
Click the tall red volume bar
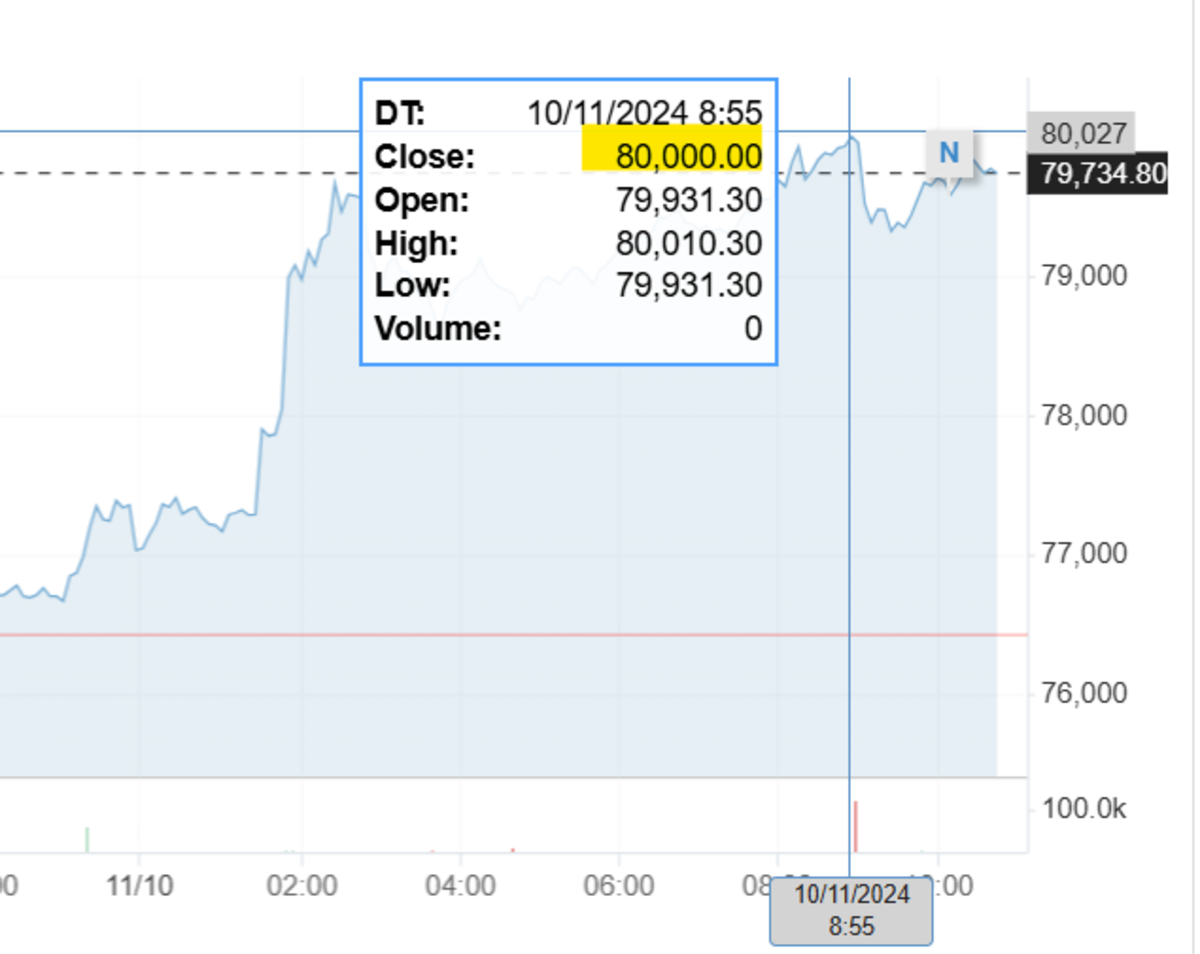(856, 826)
